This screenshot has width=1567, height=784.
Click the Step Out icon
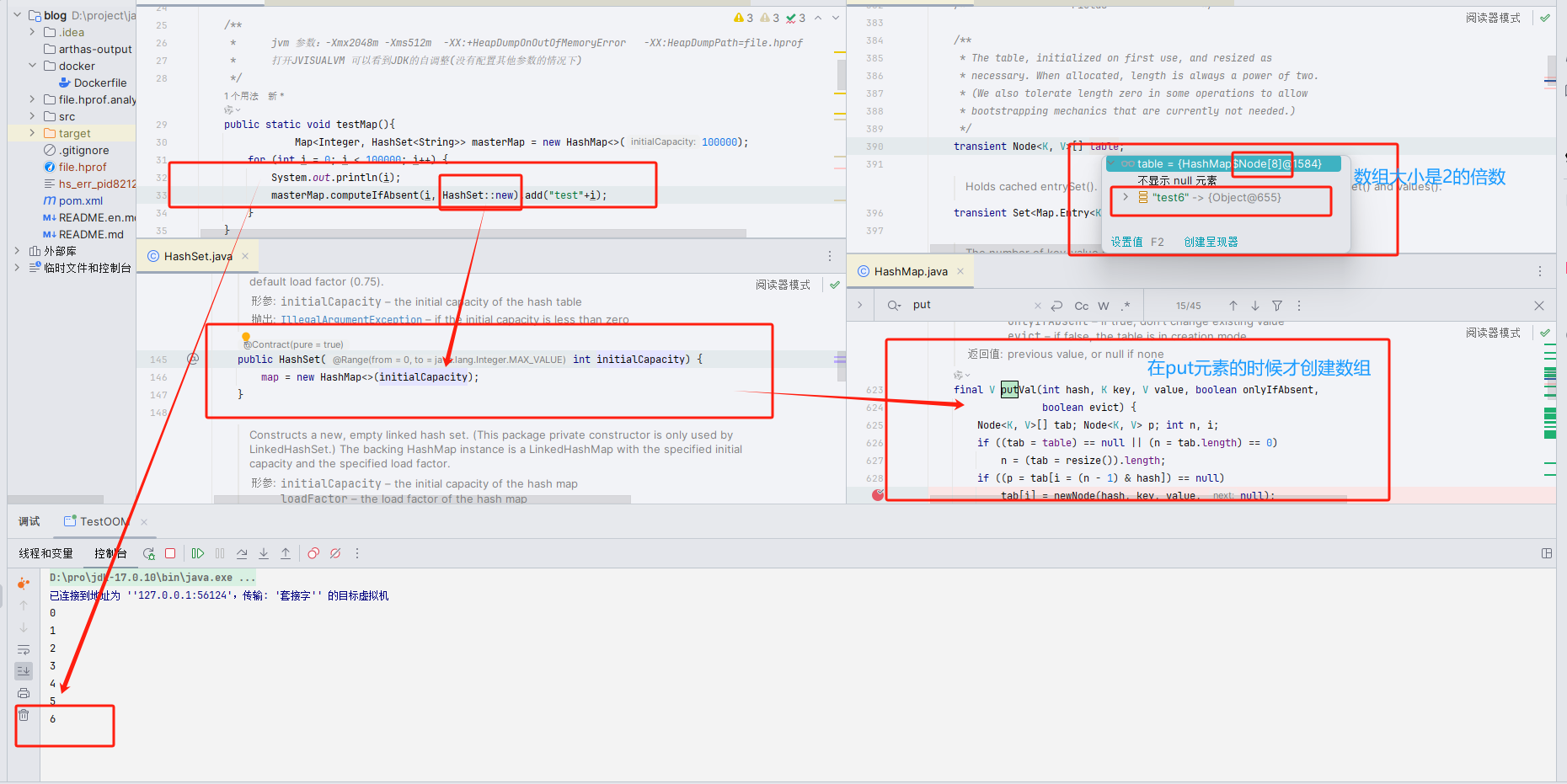286,553
